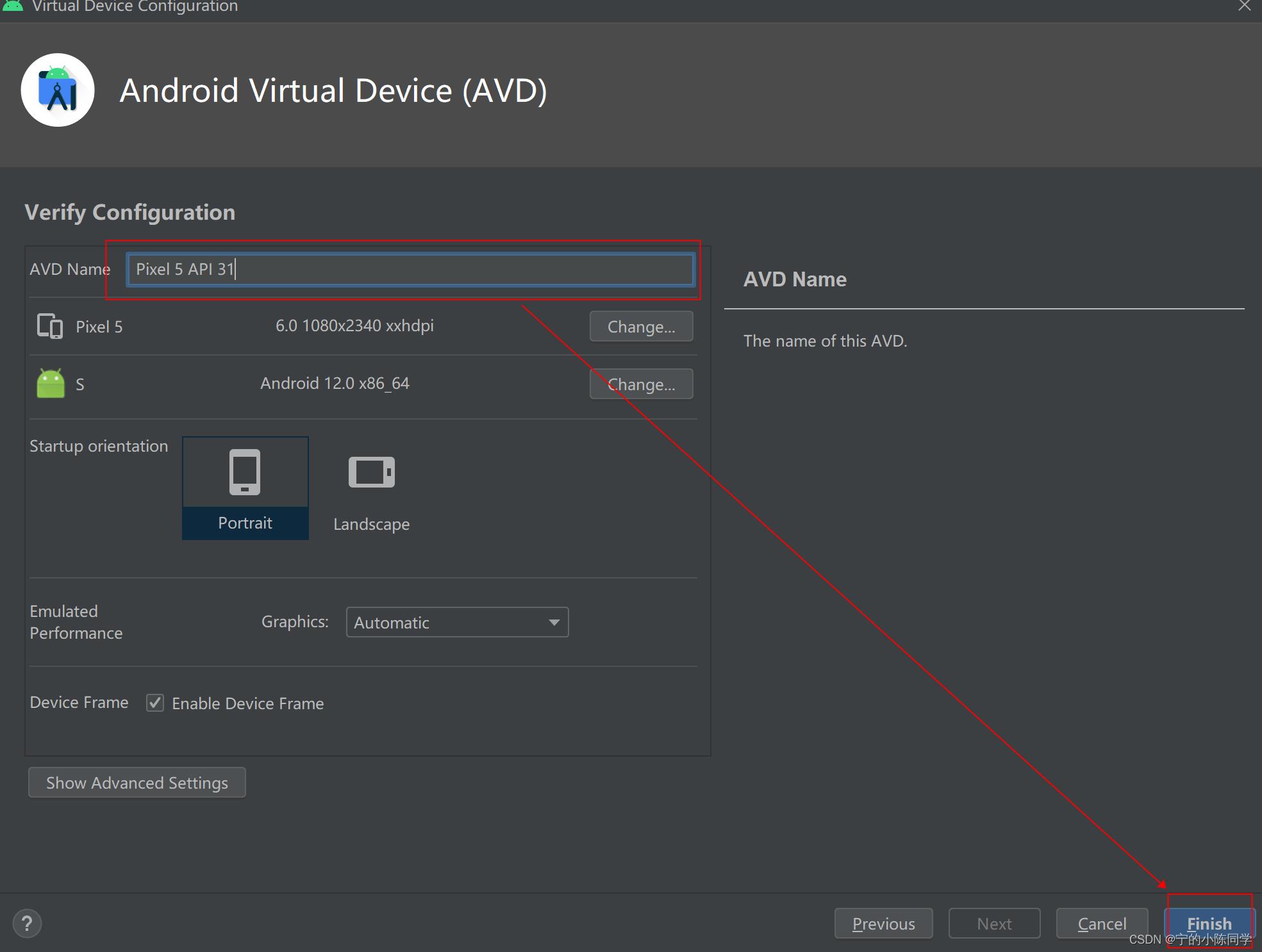Image resolution: width=1262 pixels, height=952 pixels.
Task: Click the Android 12.0 x86_64 text
Action: click(335, 383)
